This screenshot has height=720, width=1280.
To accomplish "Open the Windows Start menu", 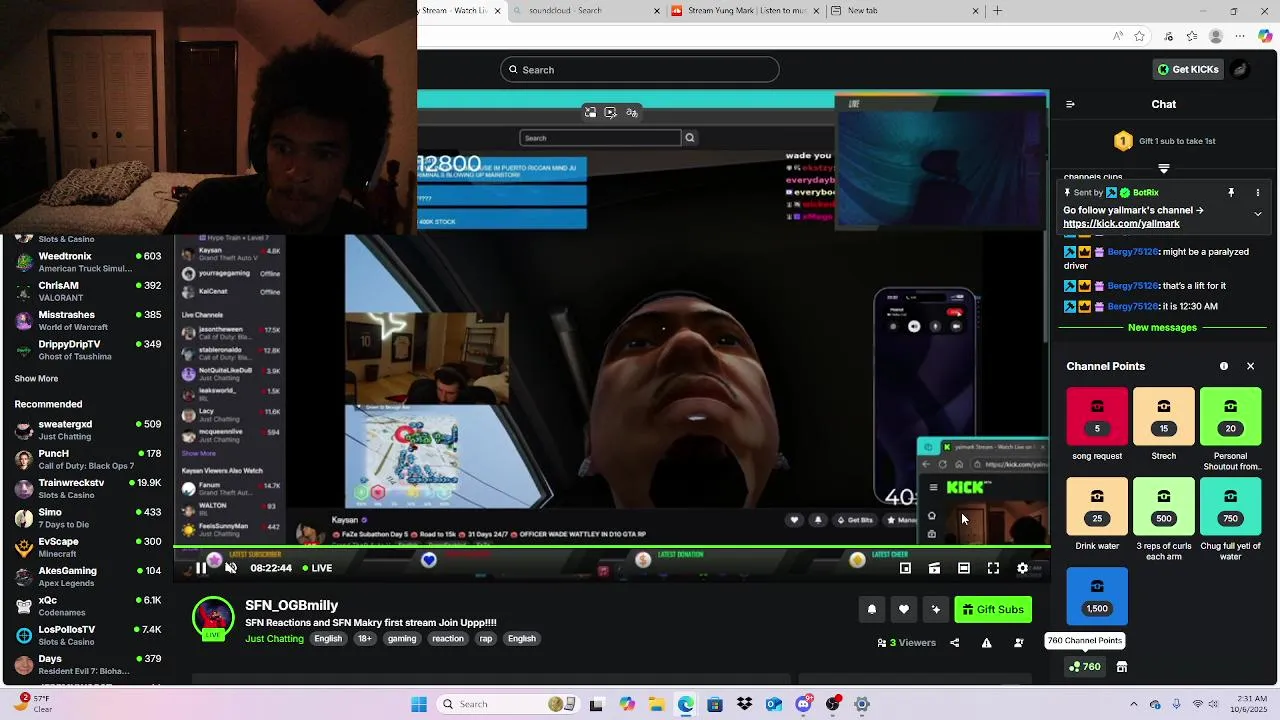I will (419, 704).
